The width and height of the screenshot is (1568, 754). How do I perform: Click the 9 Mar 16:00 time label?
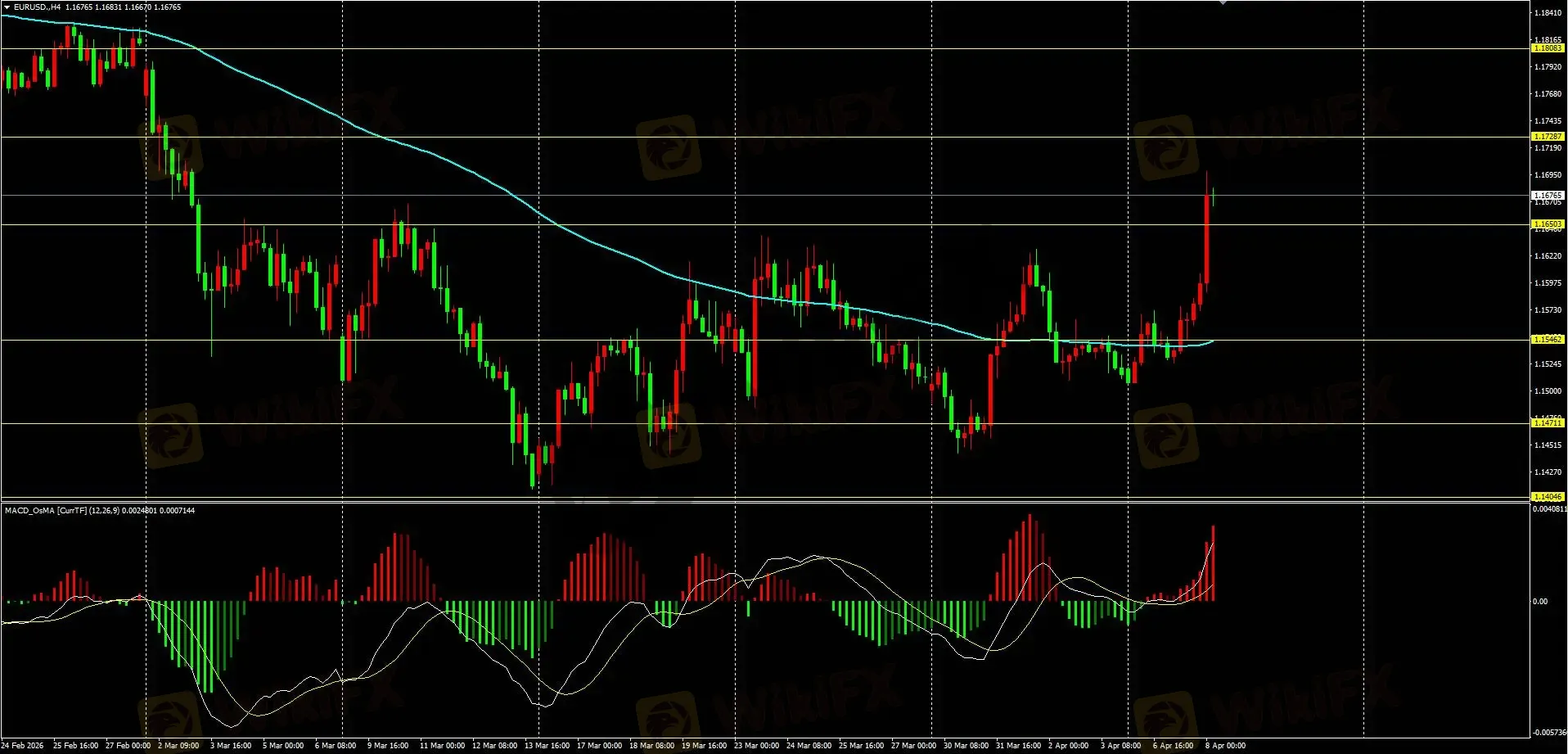(x=388, y=746)
